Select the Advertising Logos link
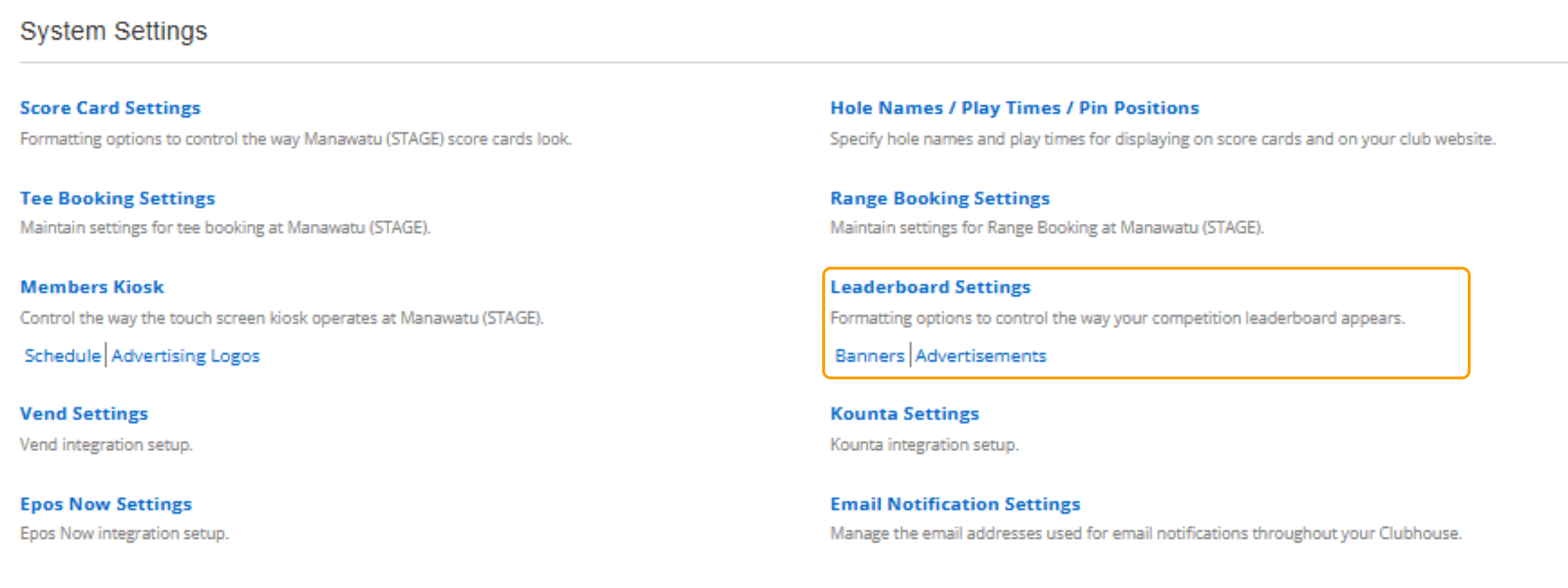This screenshot has height=588, width=1568. [x=185, y=355]
